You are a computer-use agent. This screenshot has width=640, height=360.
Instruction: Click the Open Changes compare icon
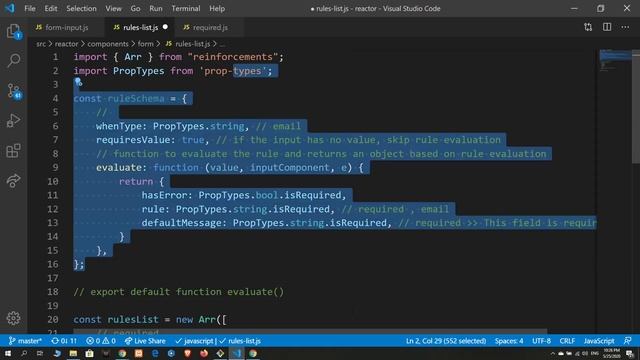pyautogui.click(x=588, y=27)
